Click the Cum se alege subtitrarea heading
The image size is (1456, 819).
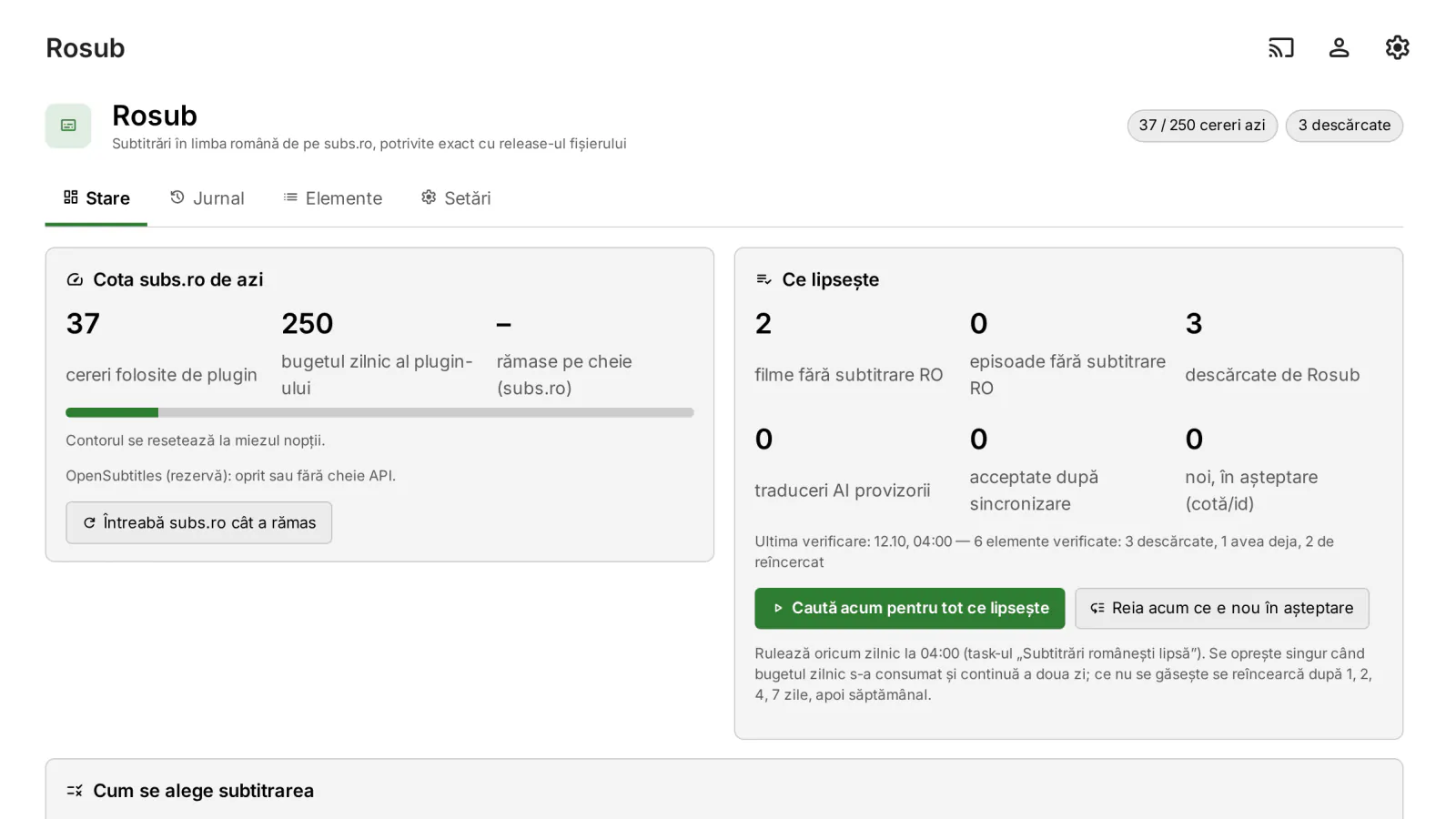(203, 791)
